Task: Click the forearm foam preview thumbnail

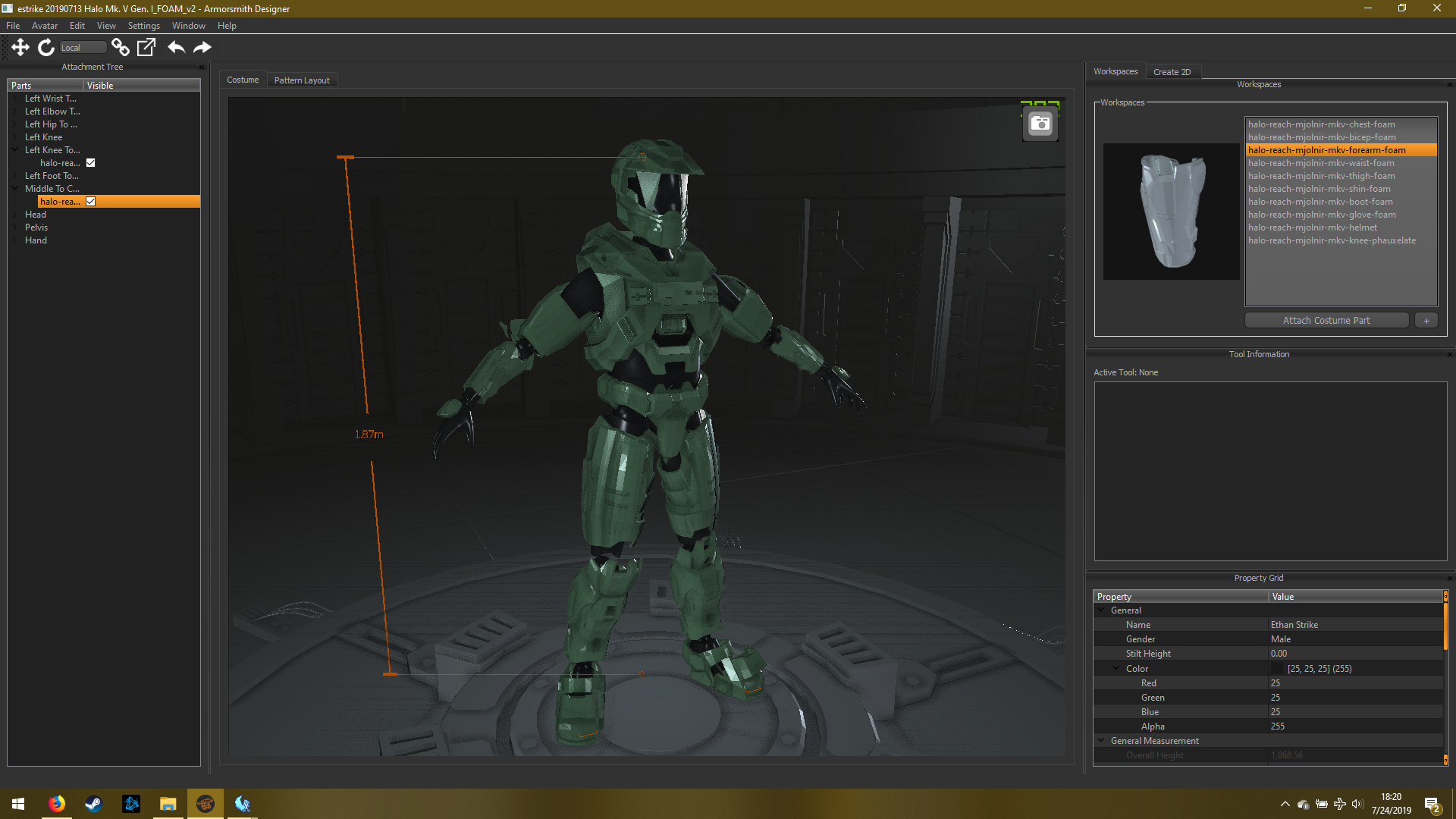Action: tap(1171, 212)
